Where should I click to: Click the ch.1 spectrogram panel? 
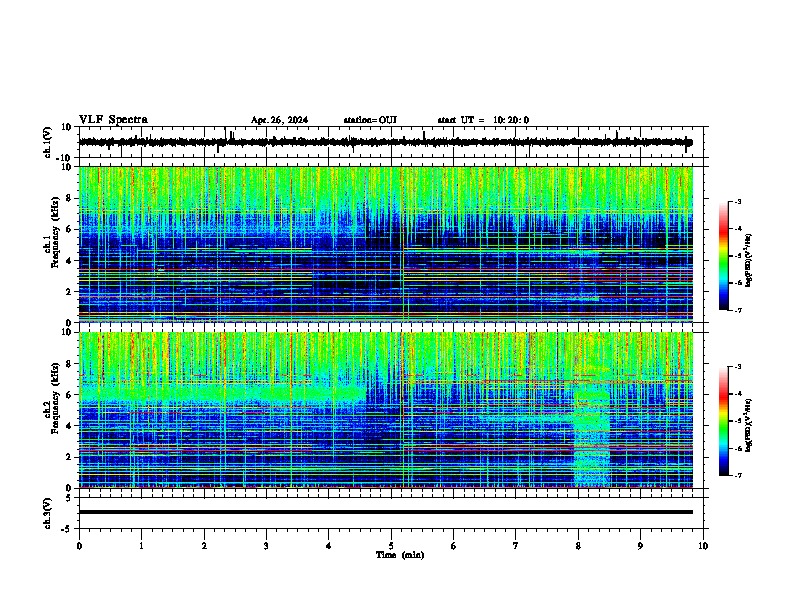[x=386, y=244]
